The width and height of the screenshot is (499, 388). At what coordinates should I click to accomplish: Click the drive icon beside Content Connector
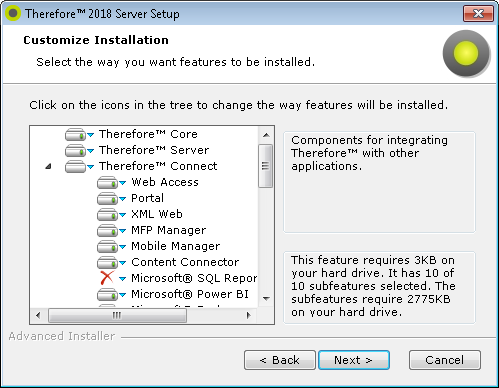pyautogui.click(x=107, y=262)
